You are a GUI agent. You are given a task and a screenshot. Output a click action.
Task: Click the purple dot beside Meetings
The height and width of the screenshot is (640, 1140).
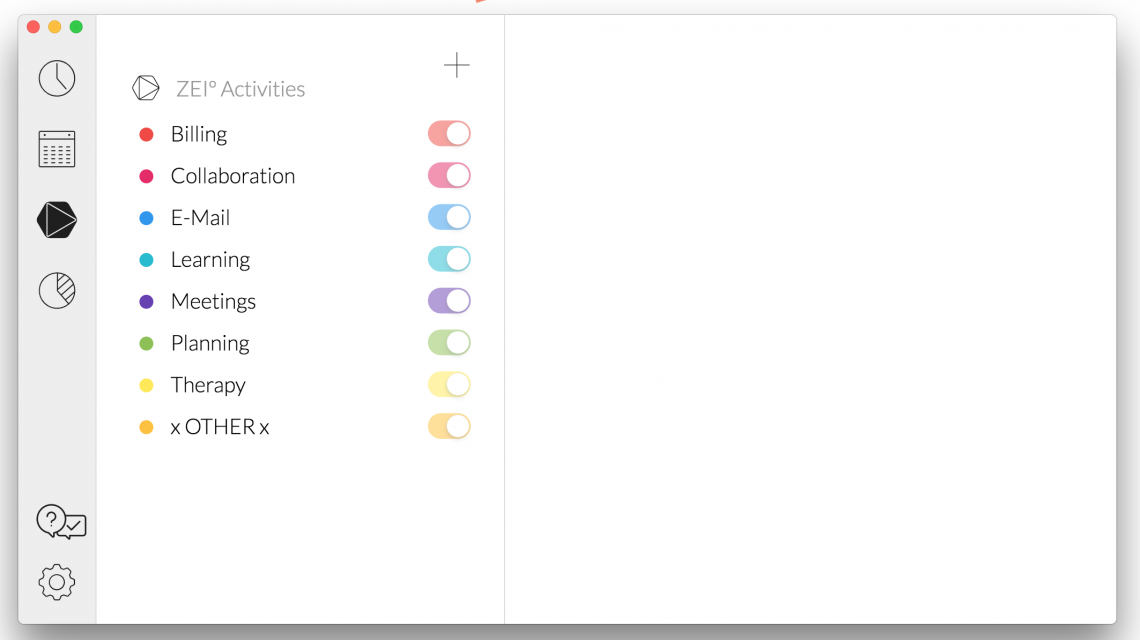[x=147, y=301]
